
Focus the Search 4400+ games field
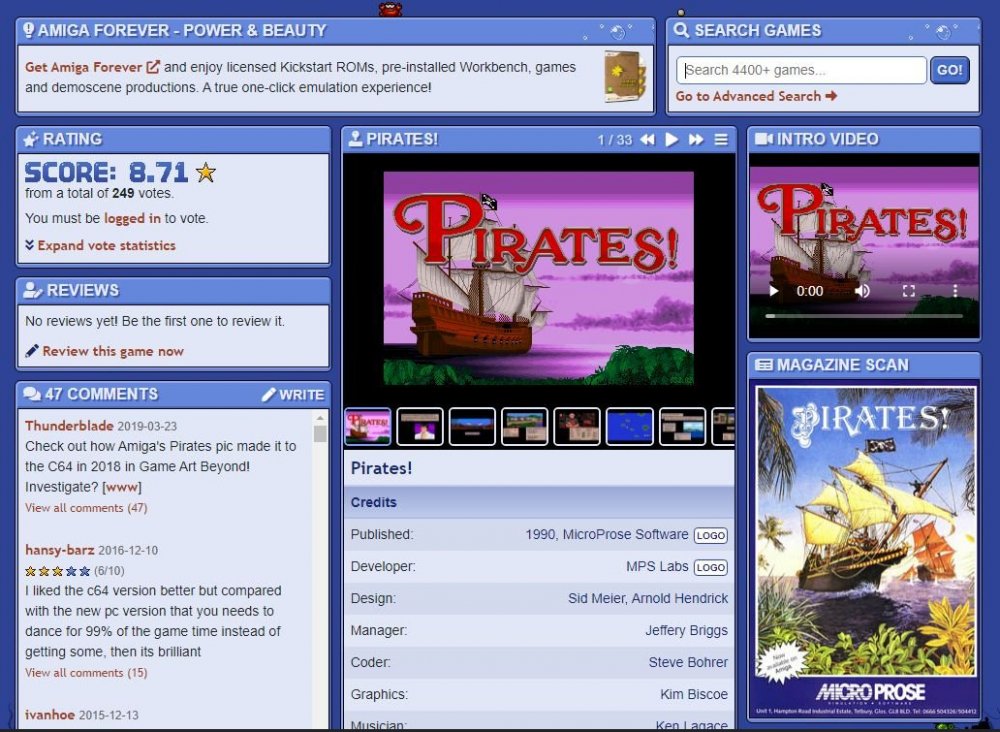click(x=801, y=70)
